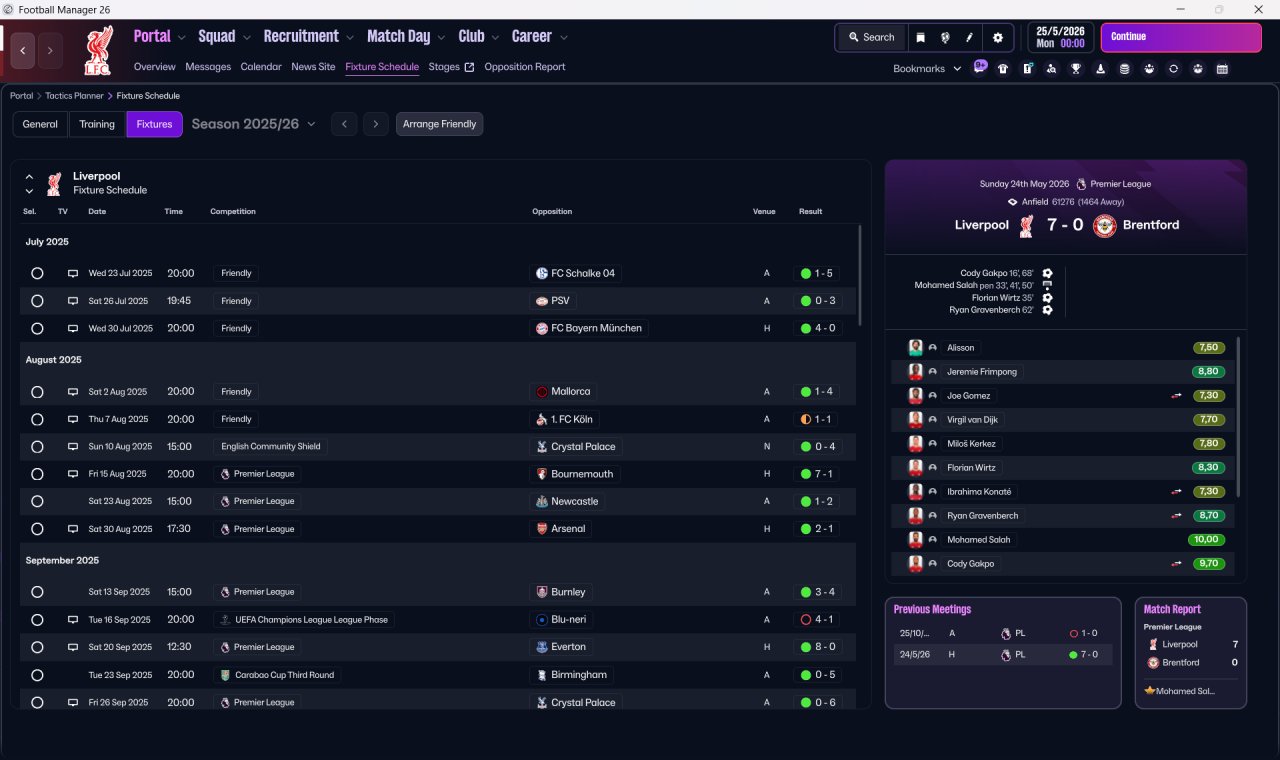Go to previous season with left arrow
The width and height of the screenshot is (1280, 760).
(x=343, y=124)
